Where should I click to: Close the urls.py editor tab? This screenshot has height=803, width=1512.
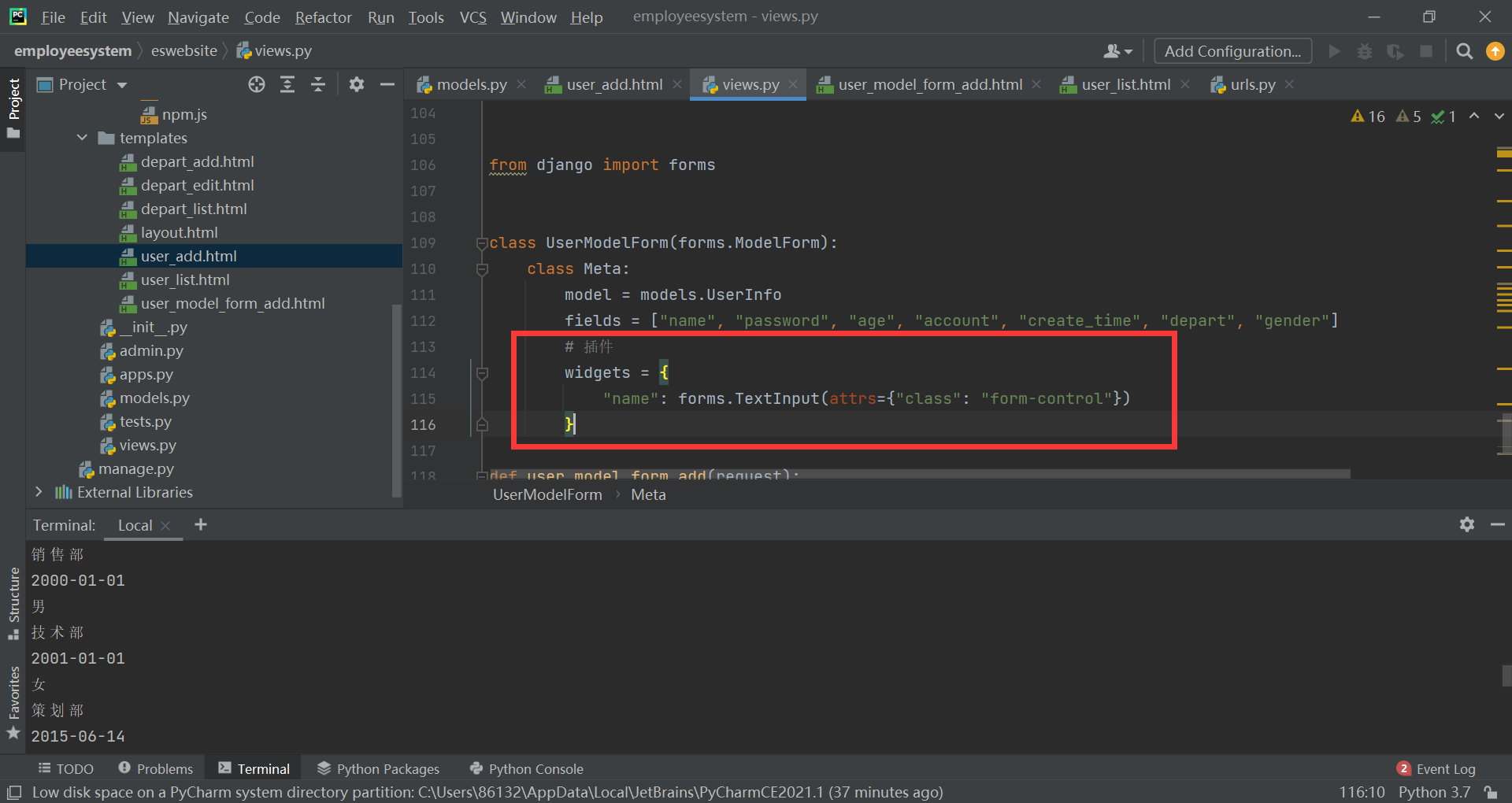[x=1289, y=84]
